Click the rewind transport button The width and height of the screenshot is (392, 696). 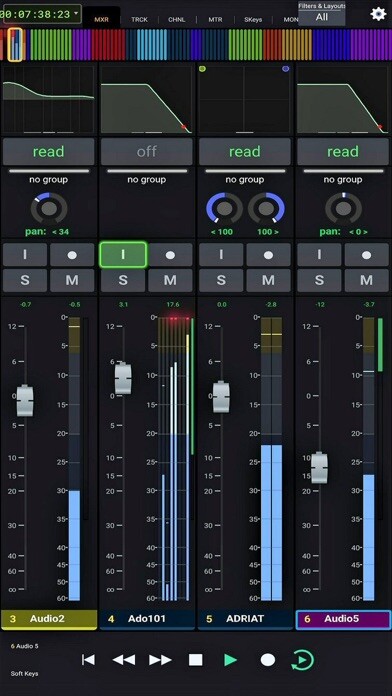pos(124,660)
